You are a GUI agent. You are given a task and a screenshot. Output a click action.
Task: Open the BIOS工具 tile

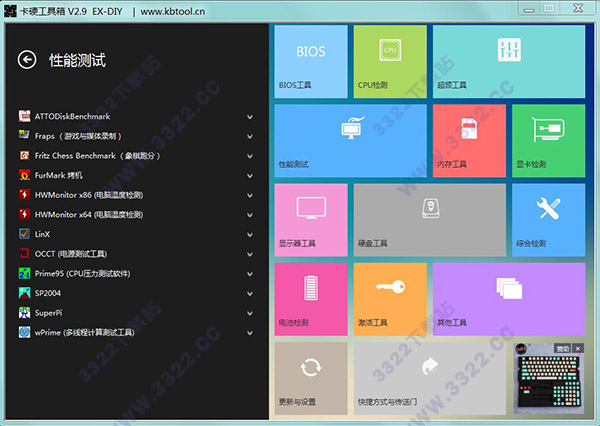[311, 62]
